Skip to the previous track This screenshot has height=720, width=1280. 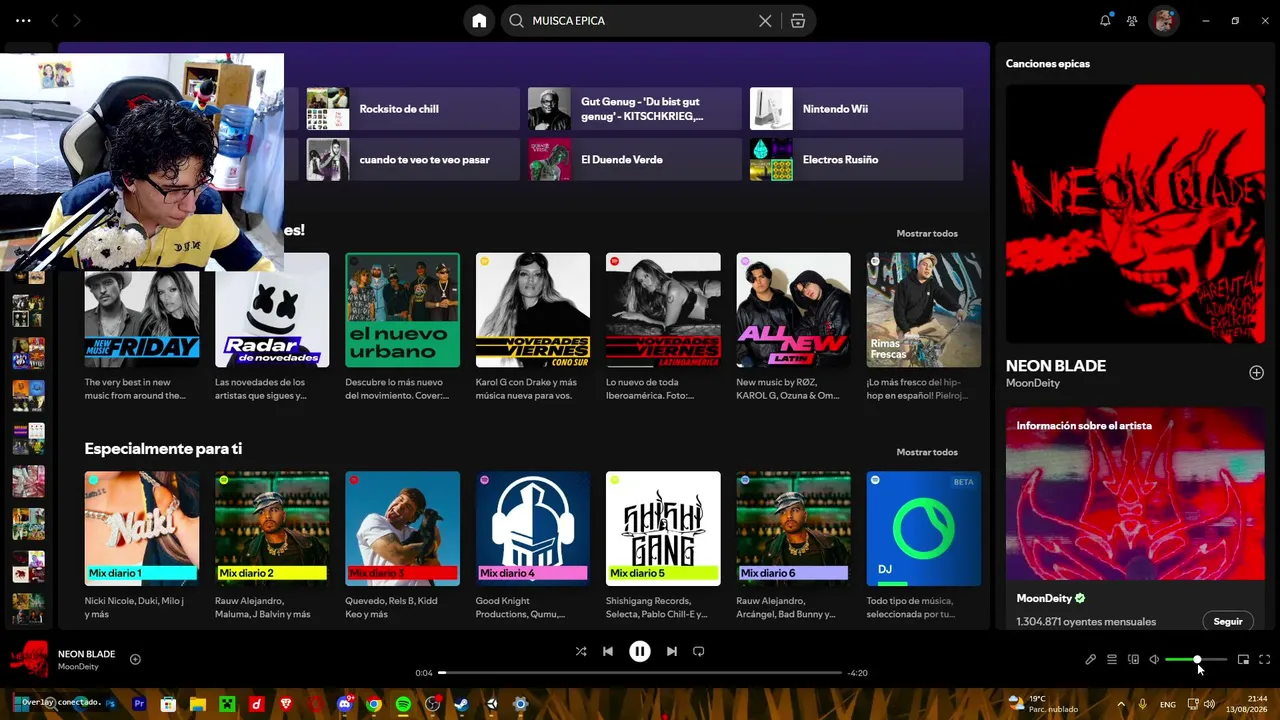point(607,651)
